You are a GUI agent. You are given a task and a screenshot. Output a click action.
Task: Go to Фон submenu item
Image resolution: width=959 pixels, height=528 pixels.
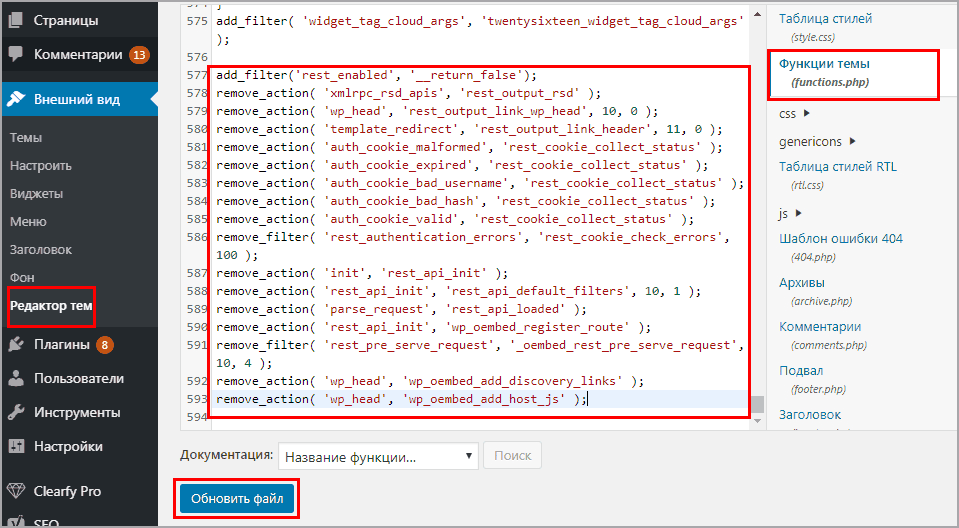pos(22,278)
